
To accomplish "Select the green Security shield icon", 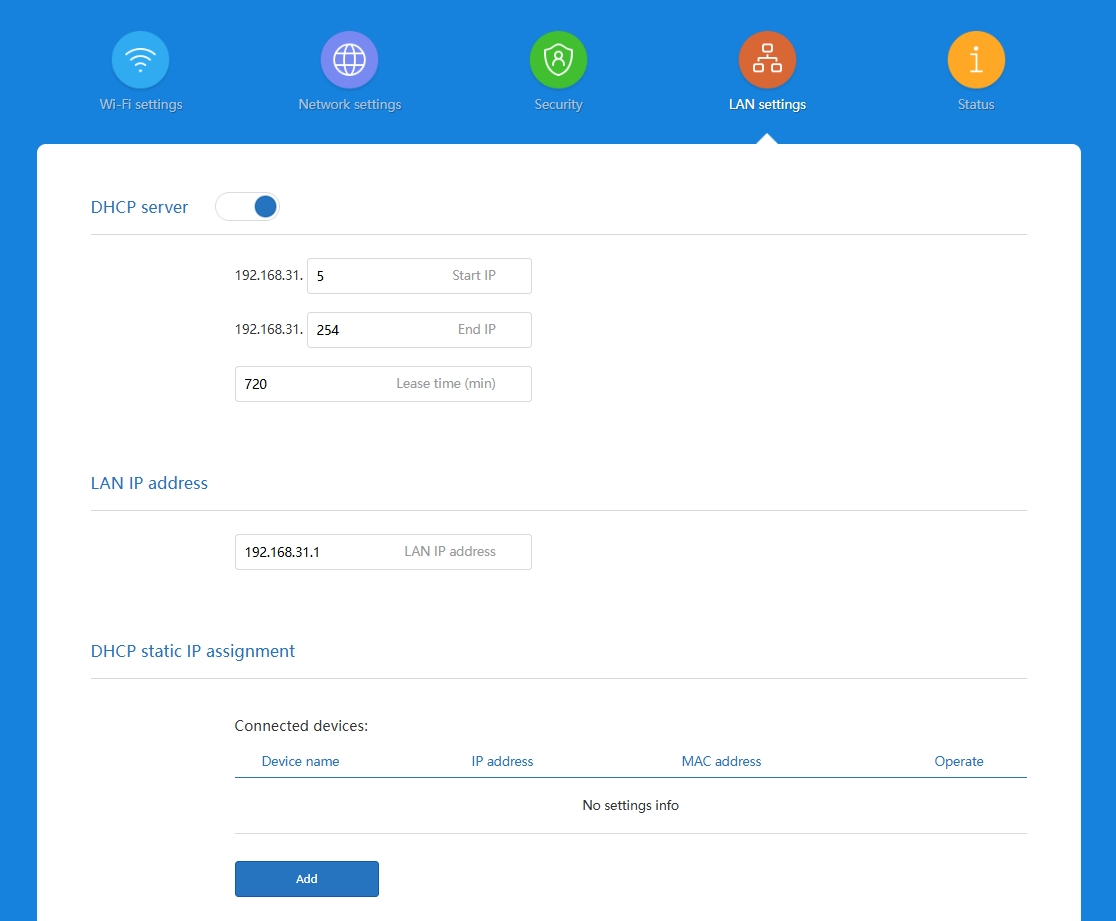I will click(x=558, y=59).
